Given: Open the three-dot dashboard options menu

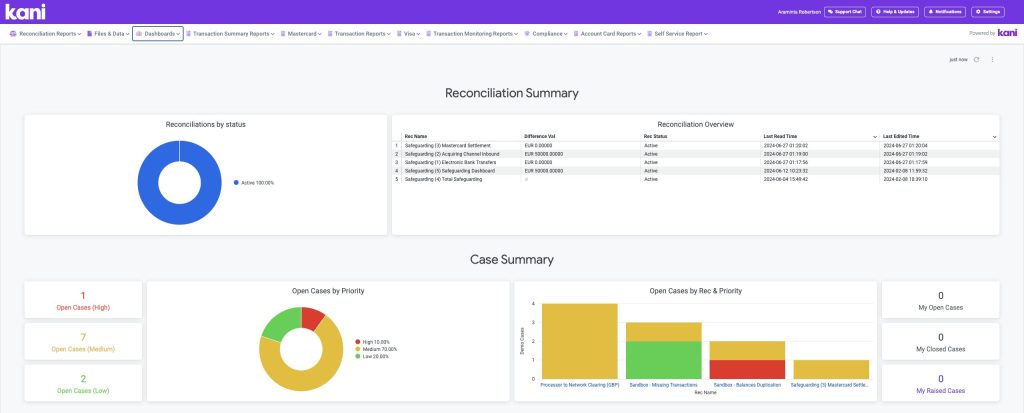Looking at the screenshot, I should click(x=992, y=60).
